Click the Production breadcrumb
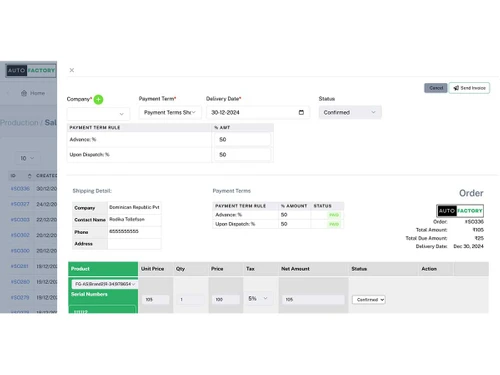This screenshot has height=375, width=500. 19,123
